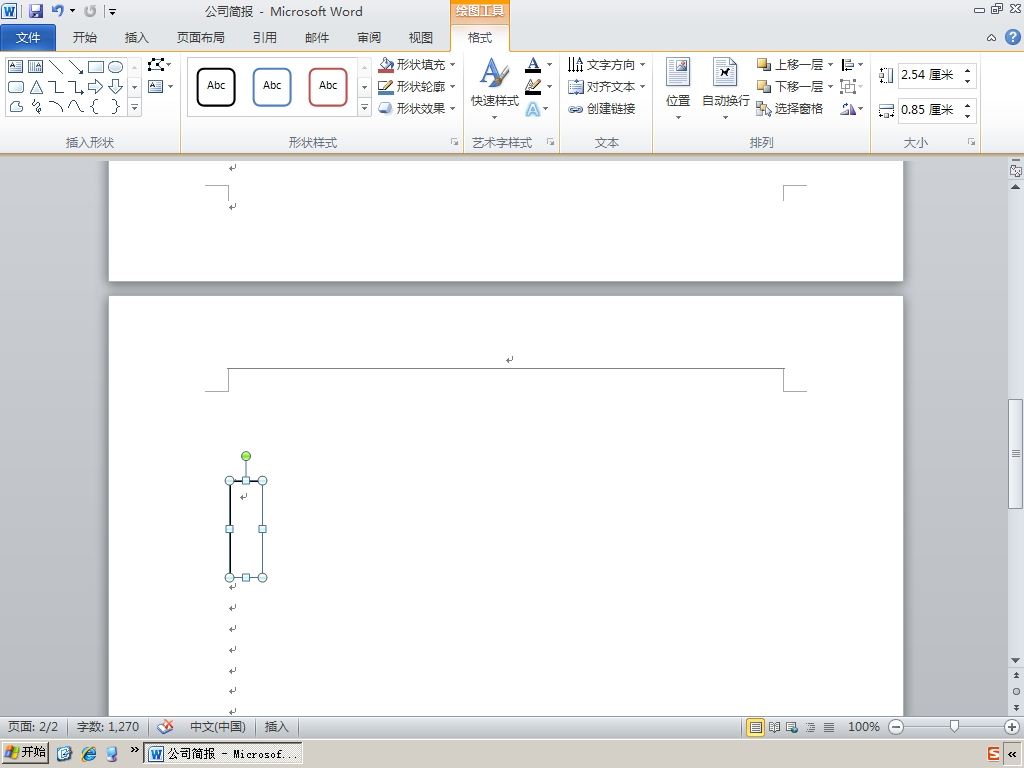
Task: Apply the blue outline Abc style
Action: click(272, 86)
